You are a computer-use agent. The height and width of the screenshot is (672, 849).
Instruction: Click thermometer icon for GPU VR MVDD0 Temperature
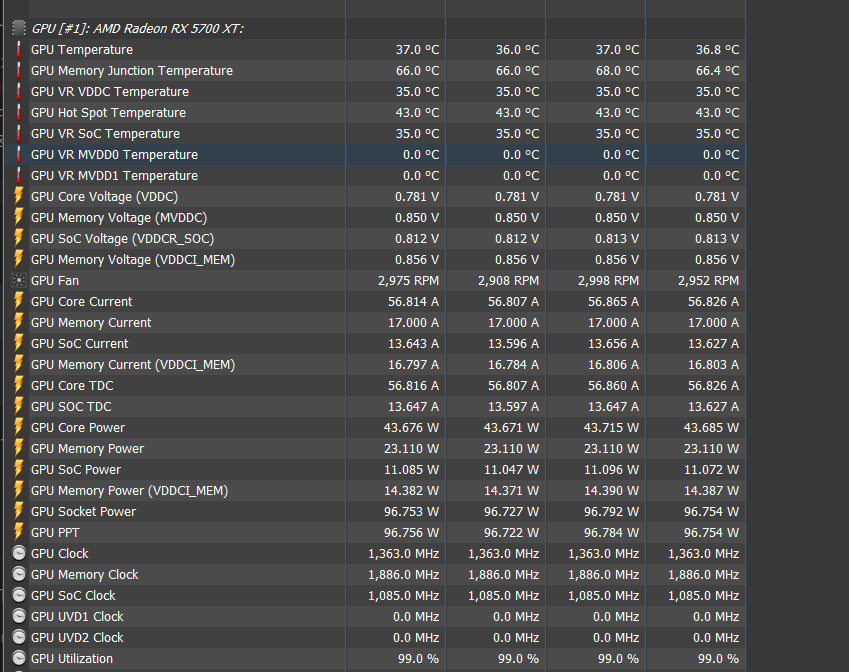tap(19, 154)
